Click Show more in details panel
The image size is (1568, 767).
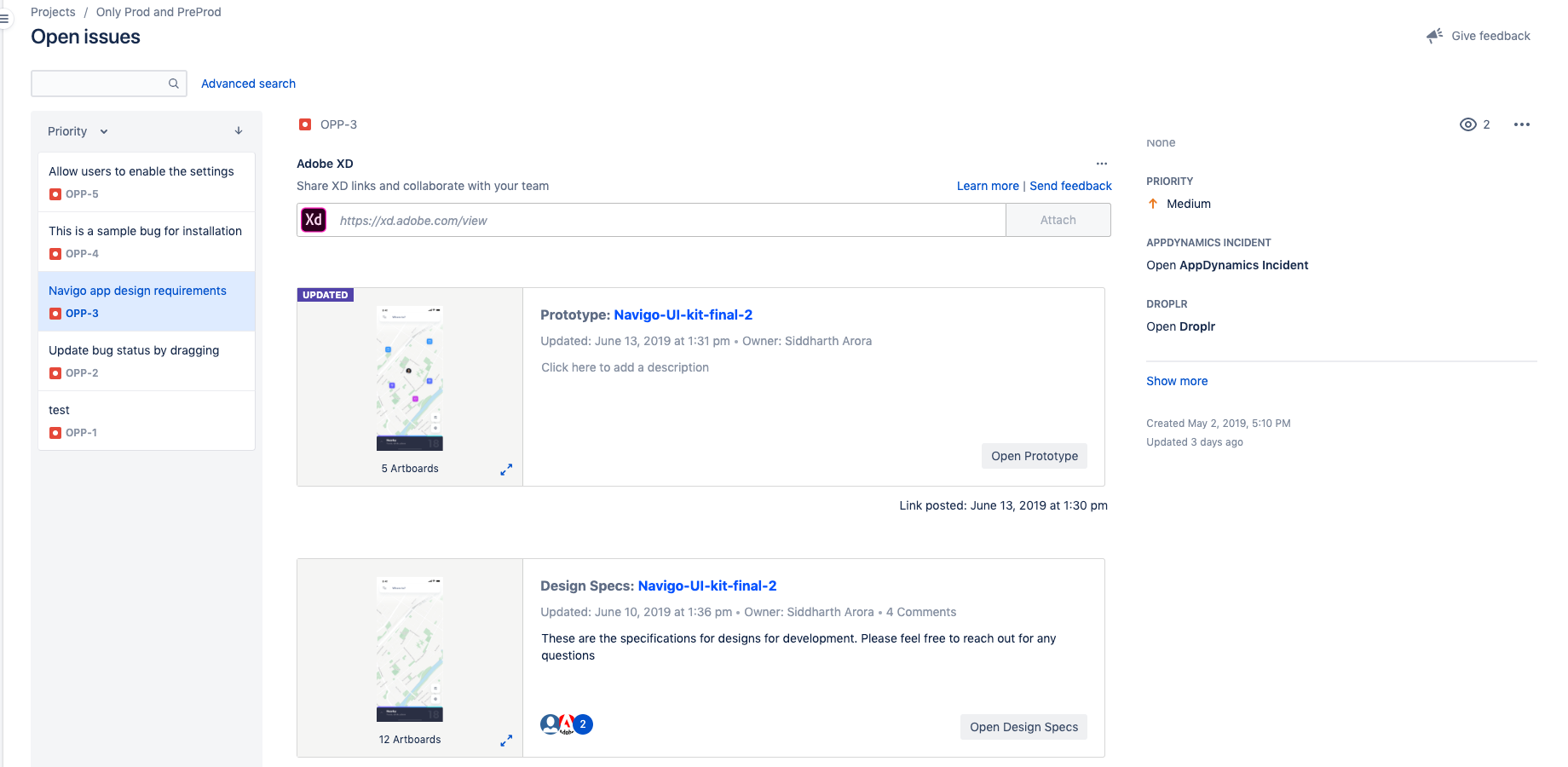click(1177, 381)
